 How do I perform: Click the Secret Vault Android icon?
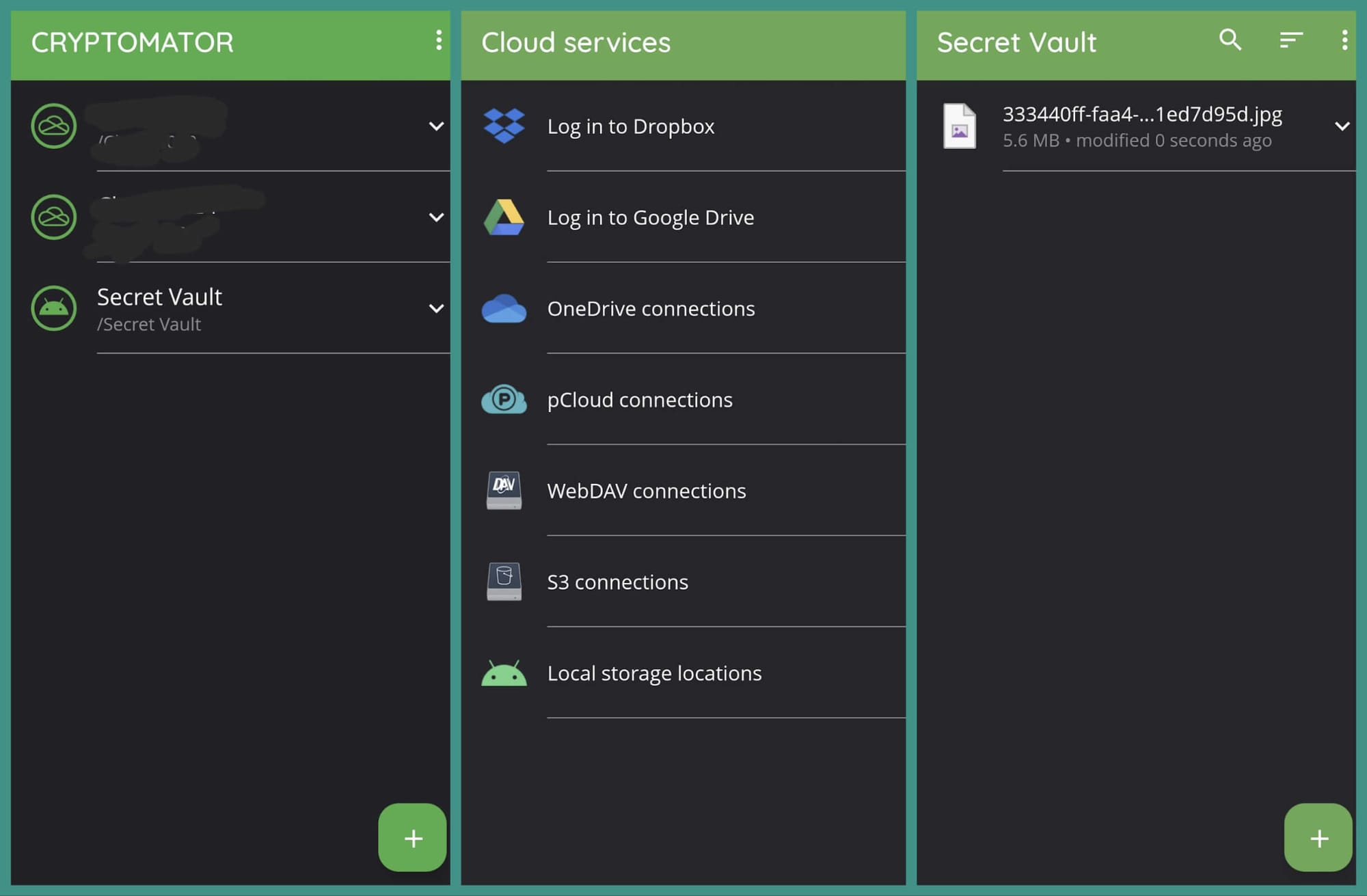[x=54, y=308]
